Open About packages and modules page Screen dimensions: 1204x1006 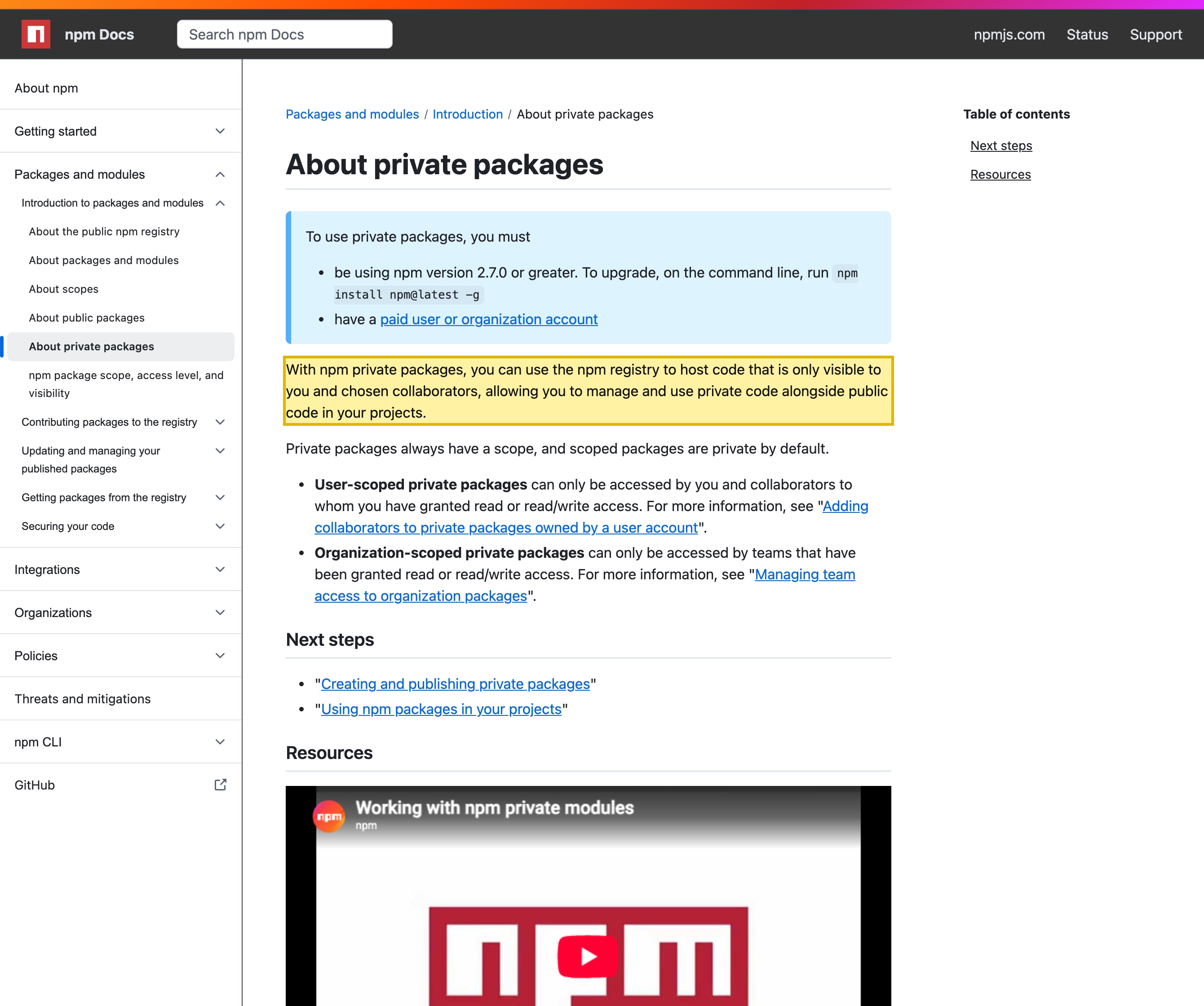(x=104, y=260)
